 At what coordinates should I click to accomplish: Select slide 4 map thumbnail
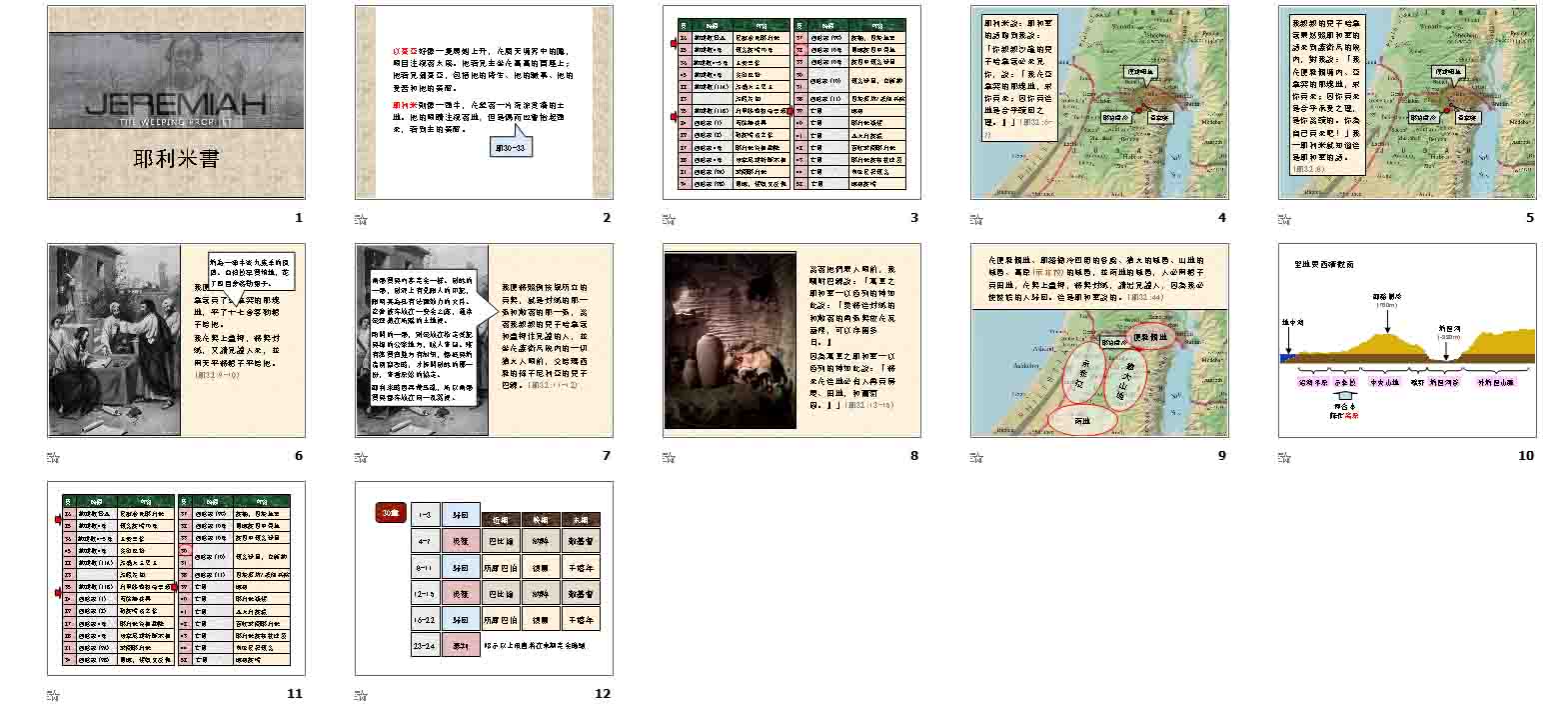click(x=1099, y=102)
